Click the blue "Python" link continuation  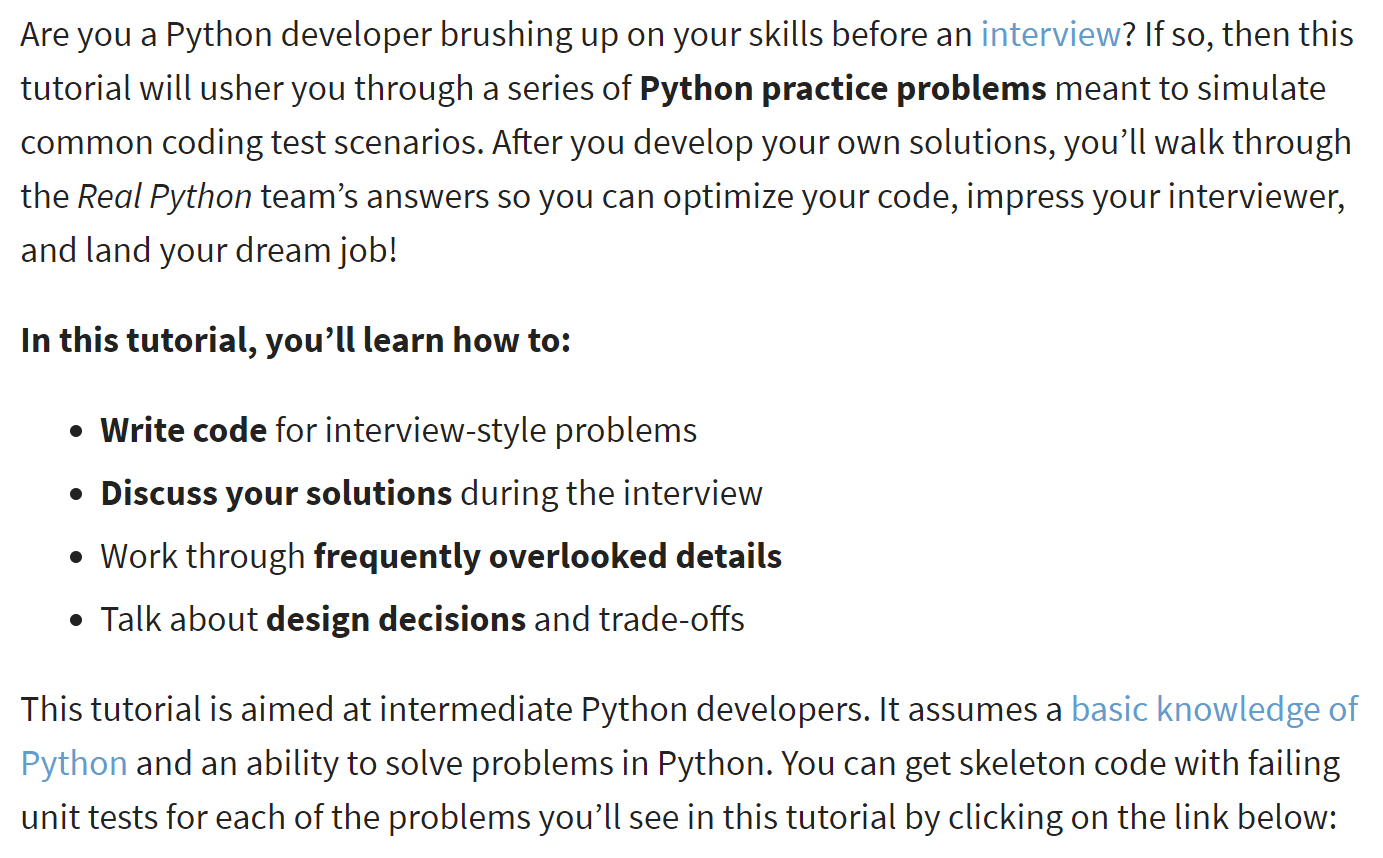click(74, 764)
